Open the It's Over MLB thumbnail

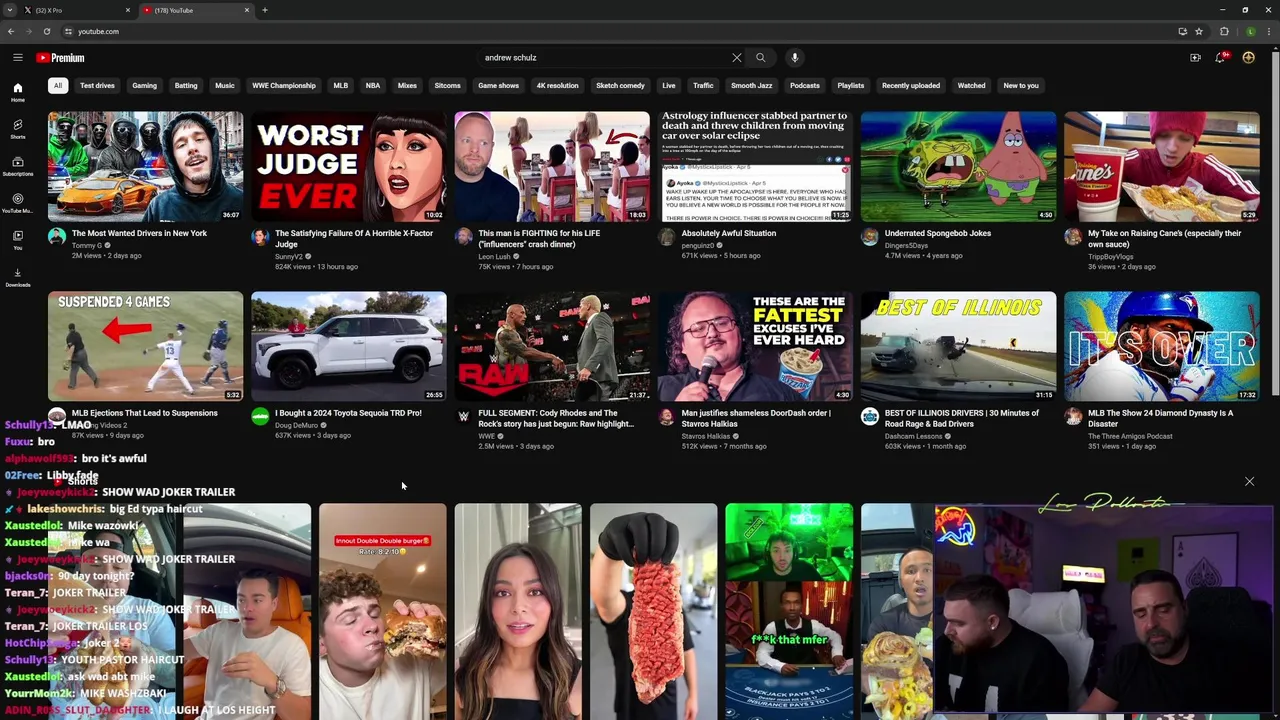(1162, 346)
